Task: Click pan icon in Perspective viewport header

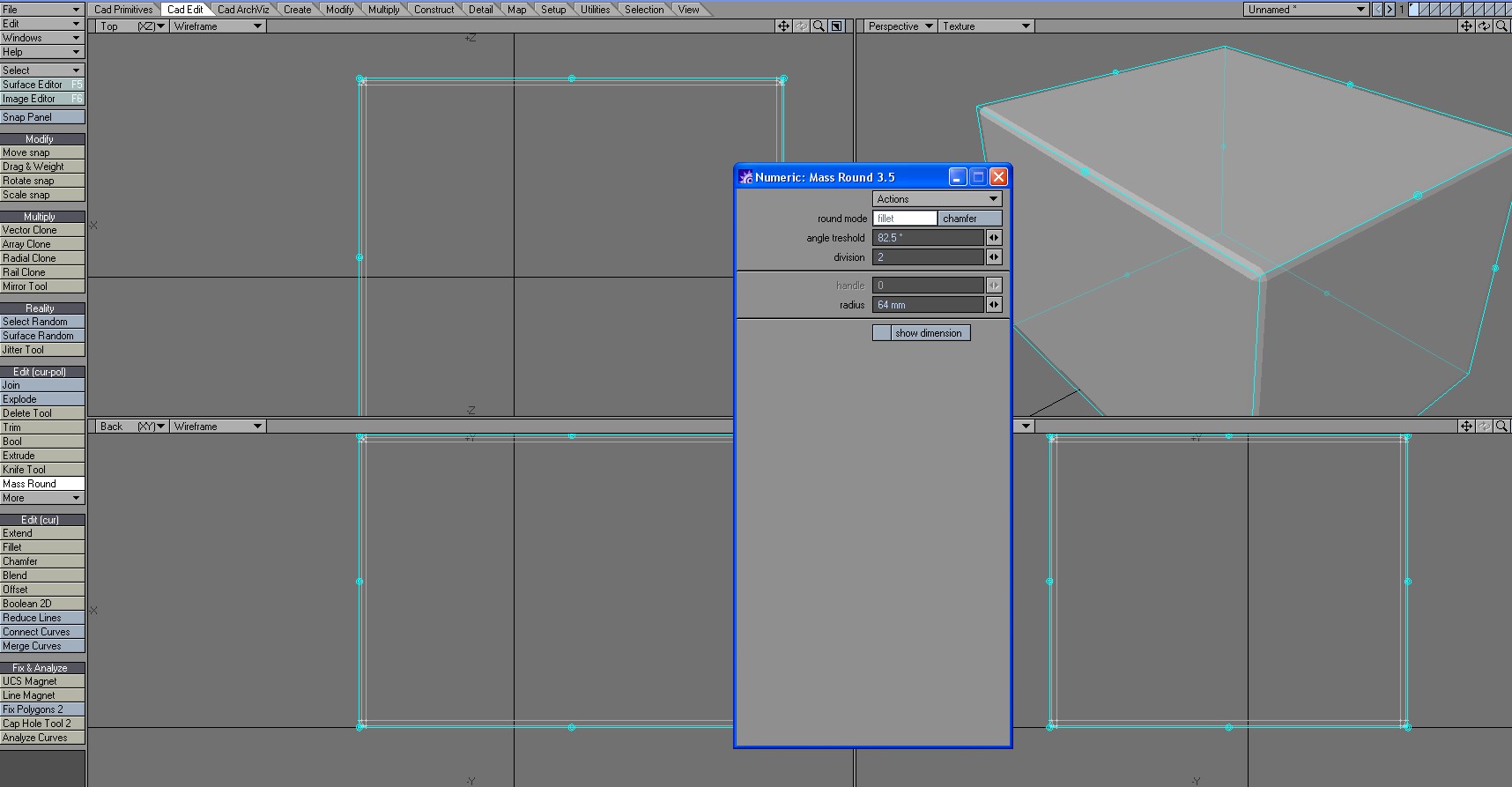Action: click(1466, 26)
